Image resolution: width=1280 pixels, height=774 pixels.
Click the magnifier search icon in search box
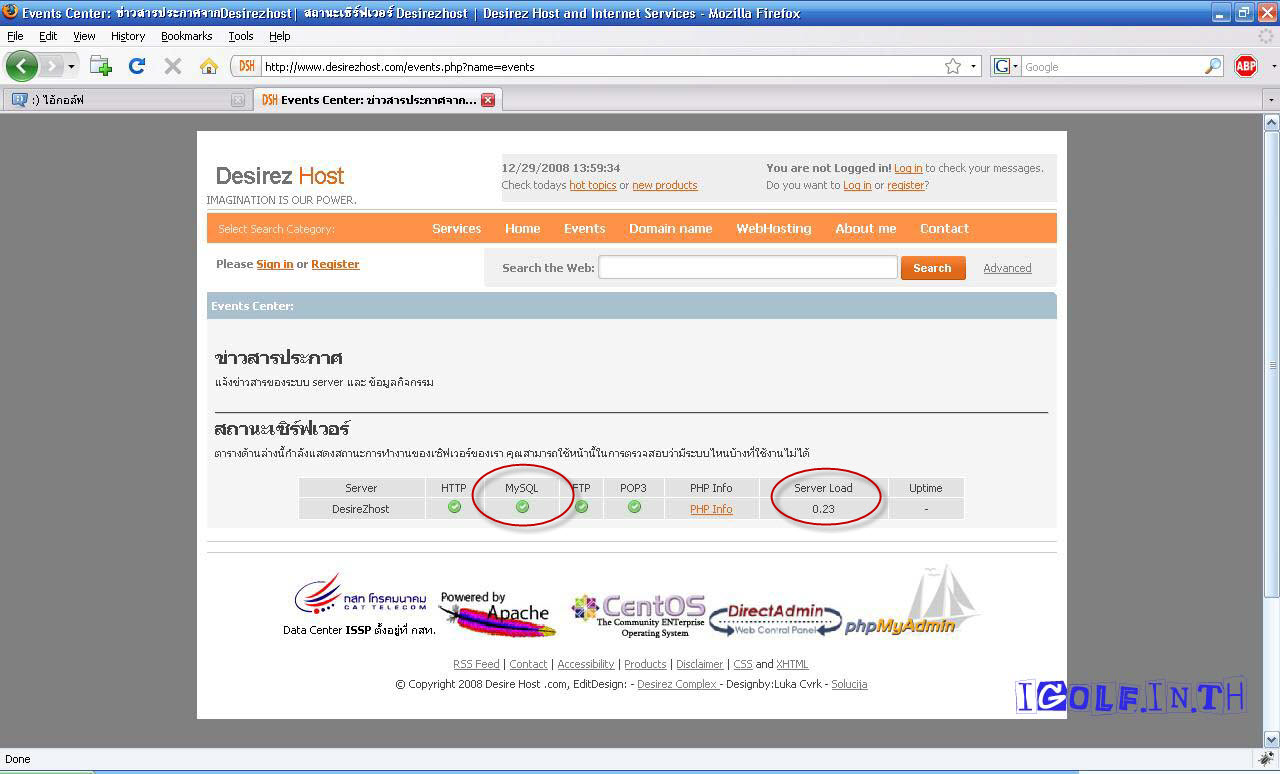click(x=1212, y=67)
